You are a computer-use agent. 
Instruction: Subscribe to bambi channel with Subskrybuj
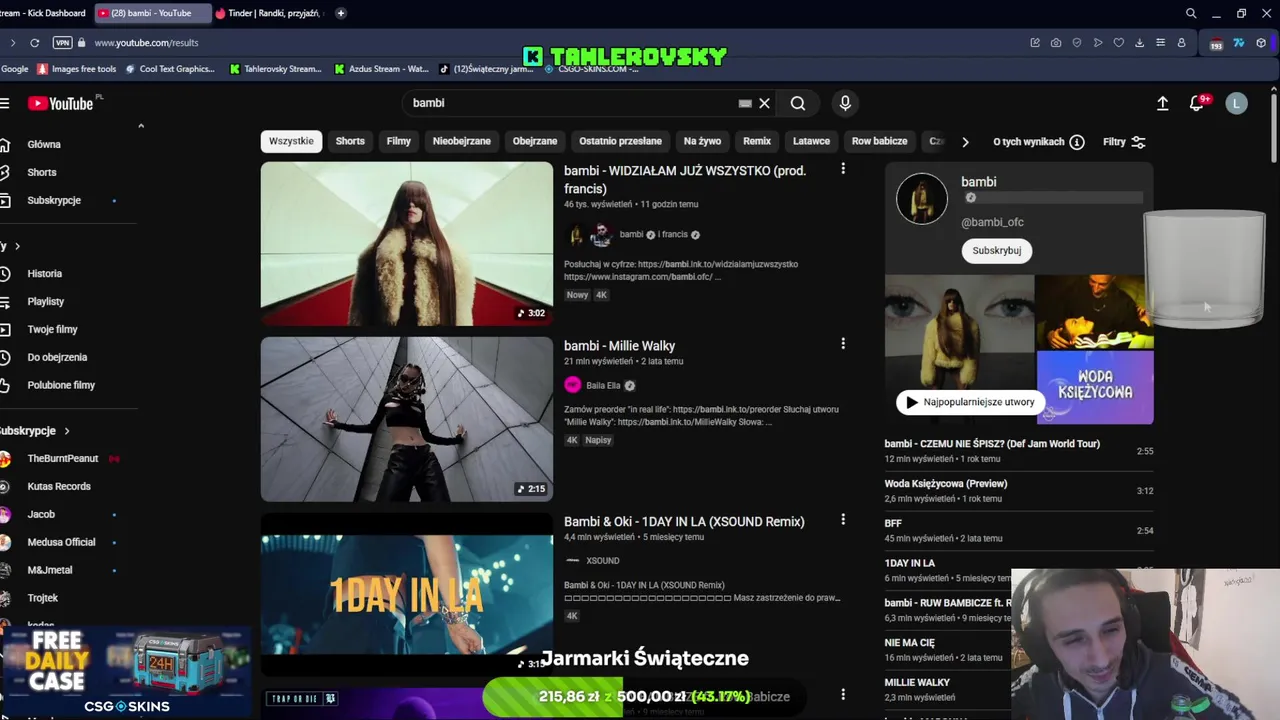point(997,250)
